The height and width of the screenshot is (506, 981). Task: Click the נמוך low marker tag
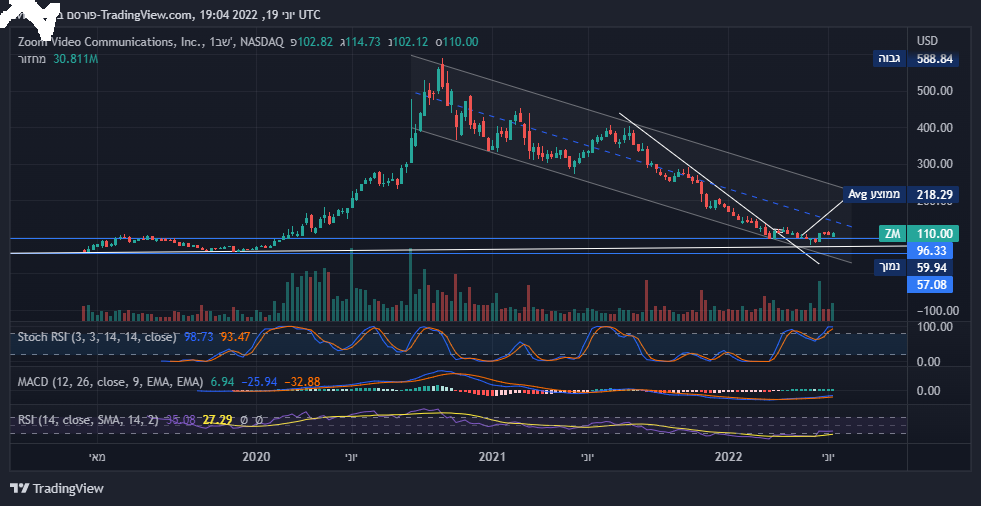890,268
